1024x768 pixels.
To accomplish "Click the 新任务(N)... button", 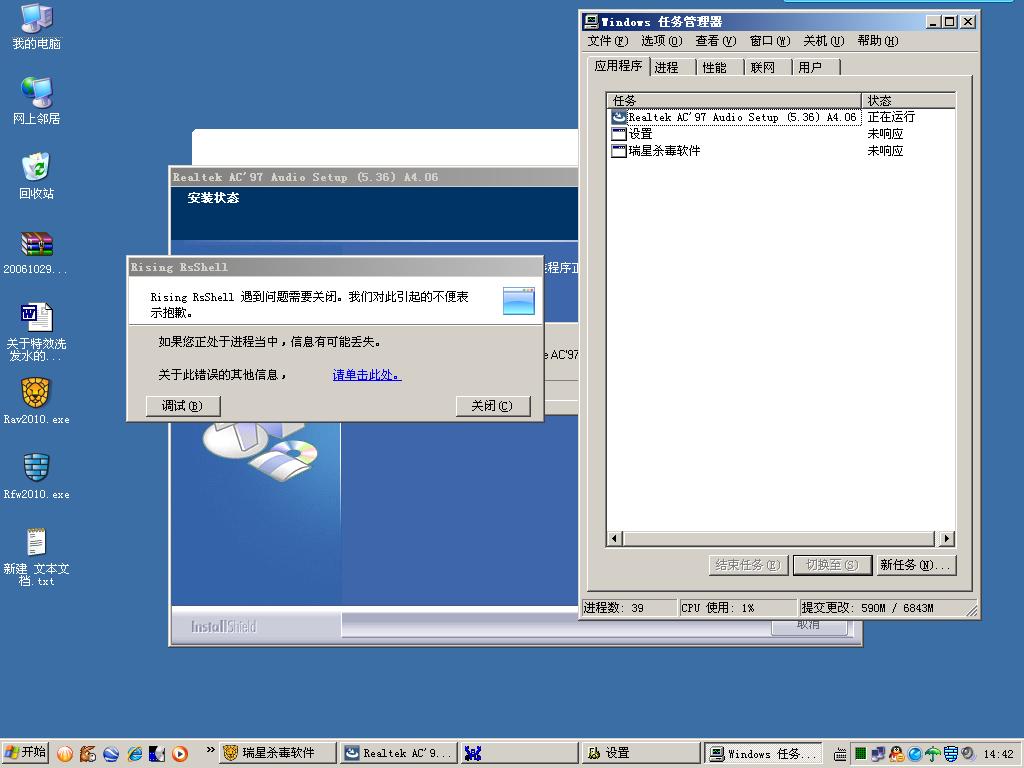I will 916,565.
